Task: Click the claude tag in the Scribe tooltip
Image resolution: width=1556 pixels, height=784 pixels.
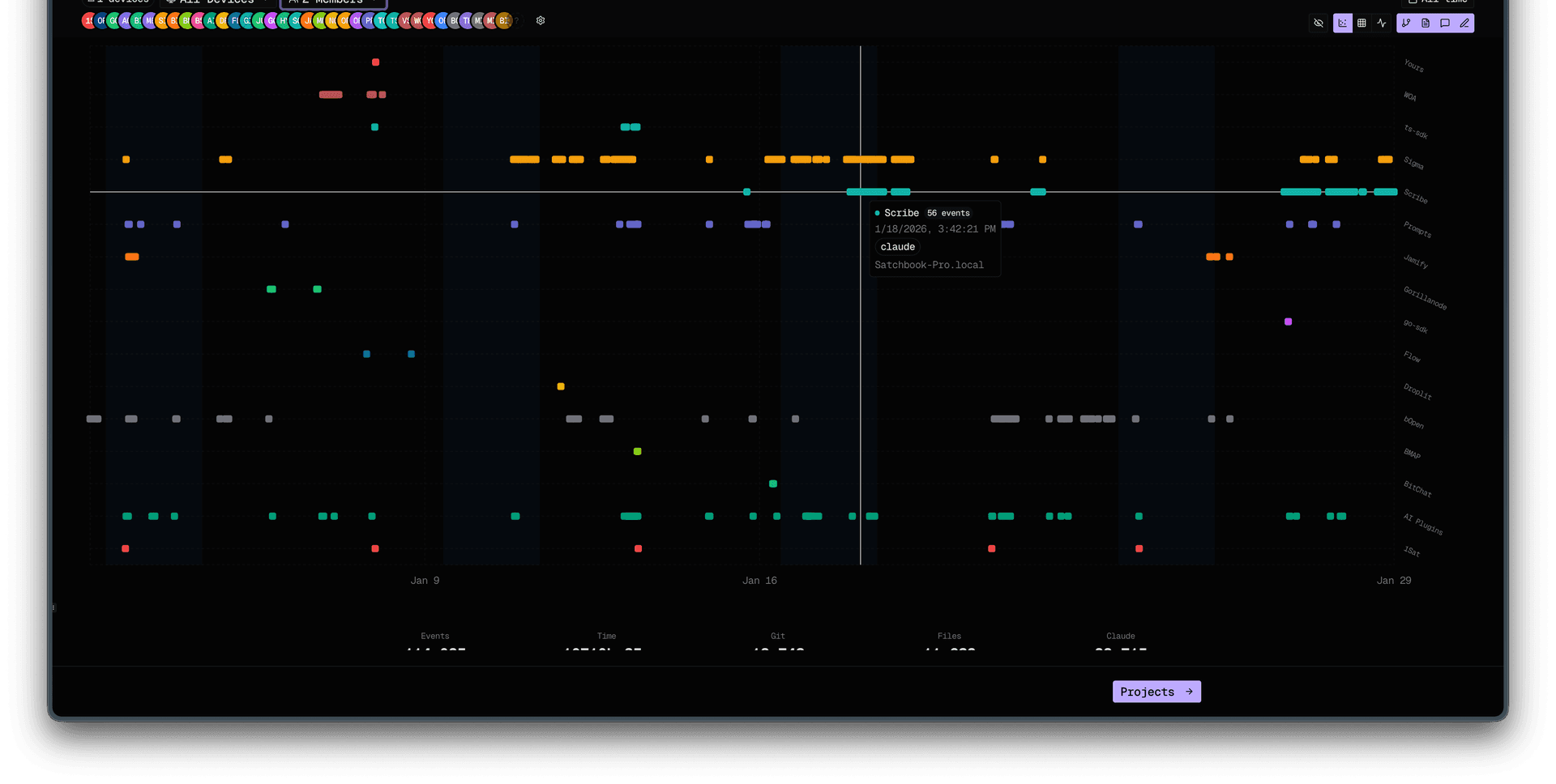Action: coord(897,247)
